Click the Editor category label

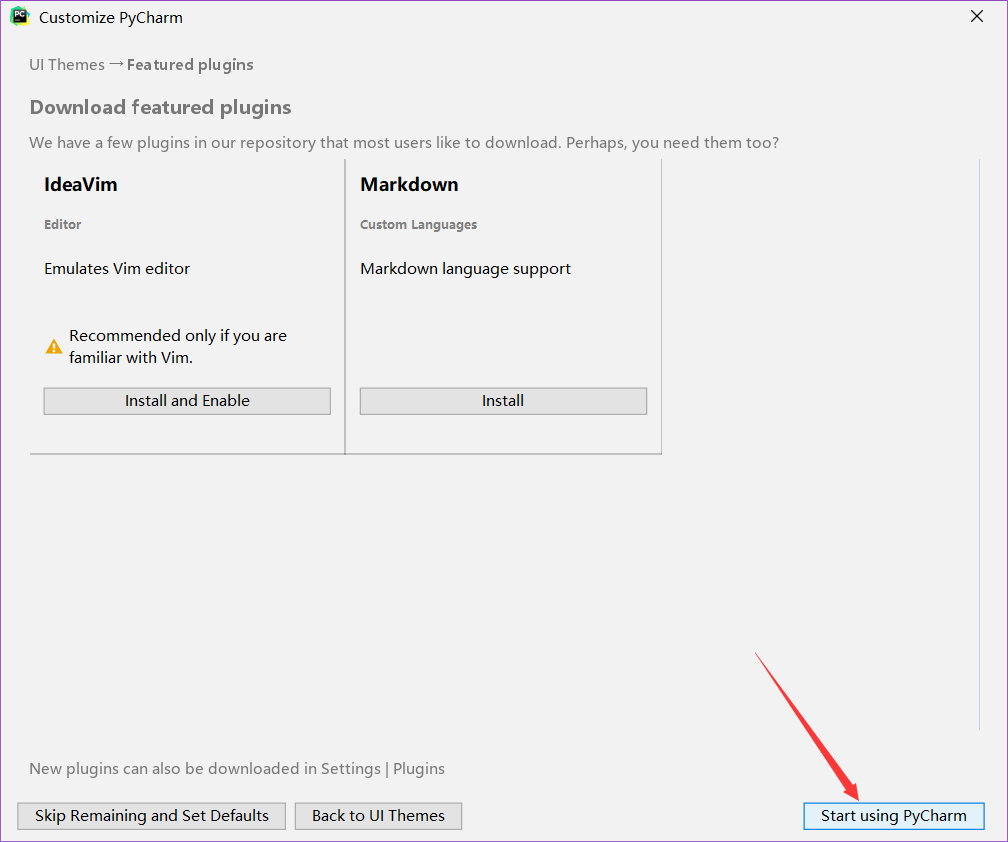62,224
